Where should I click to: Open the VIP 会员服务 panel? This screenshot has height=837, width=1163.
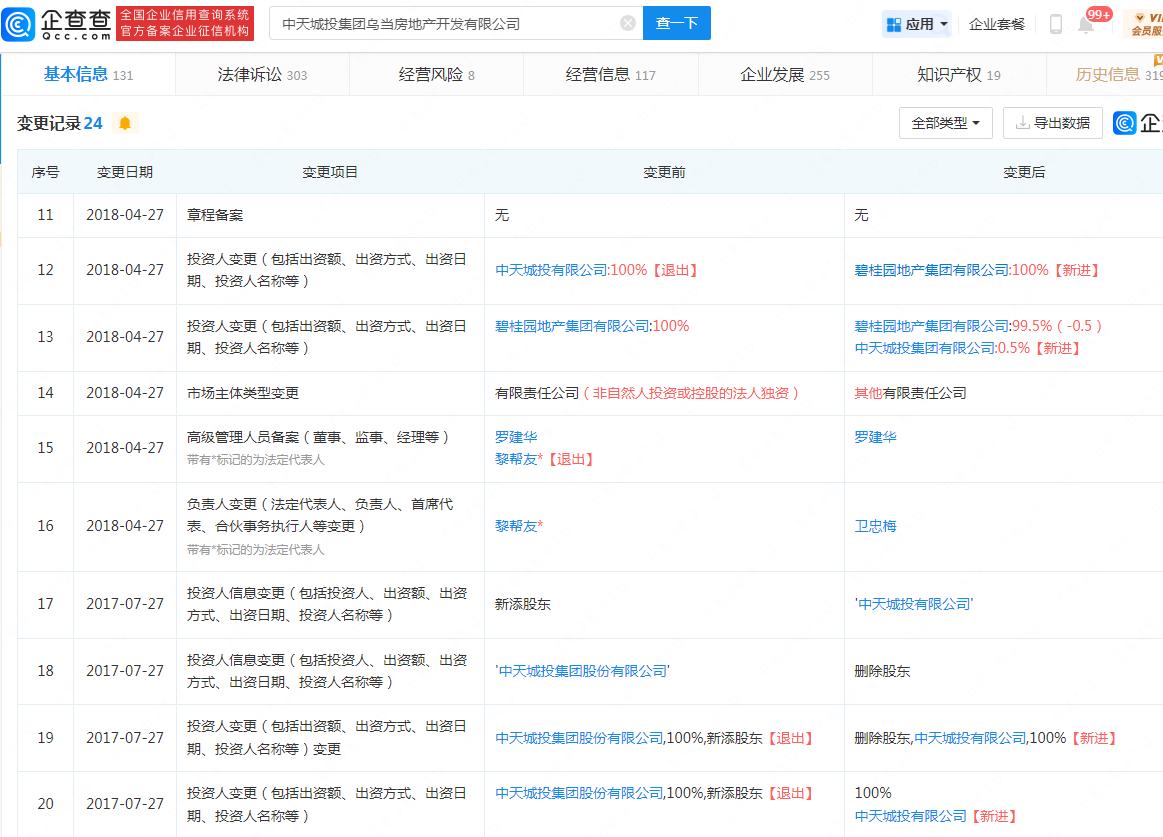click(1140, 23)
